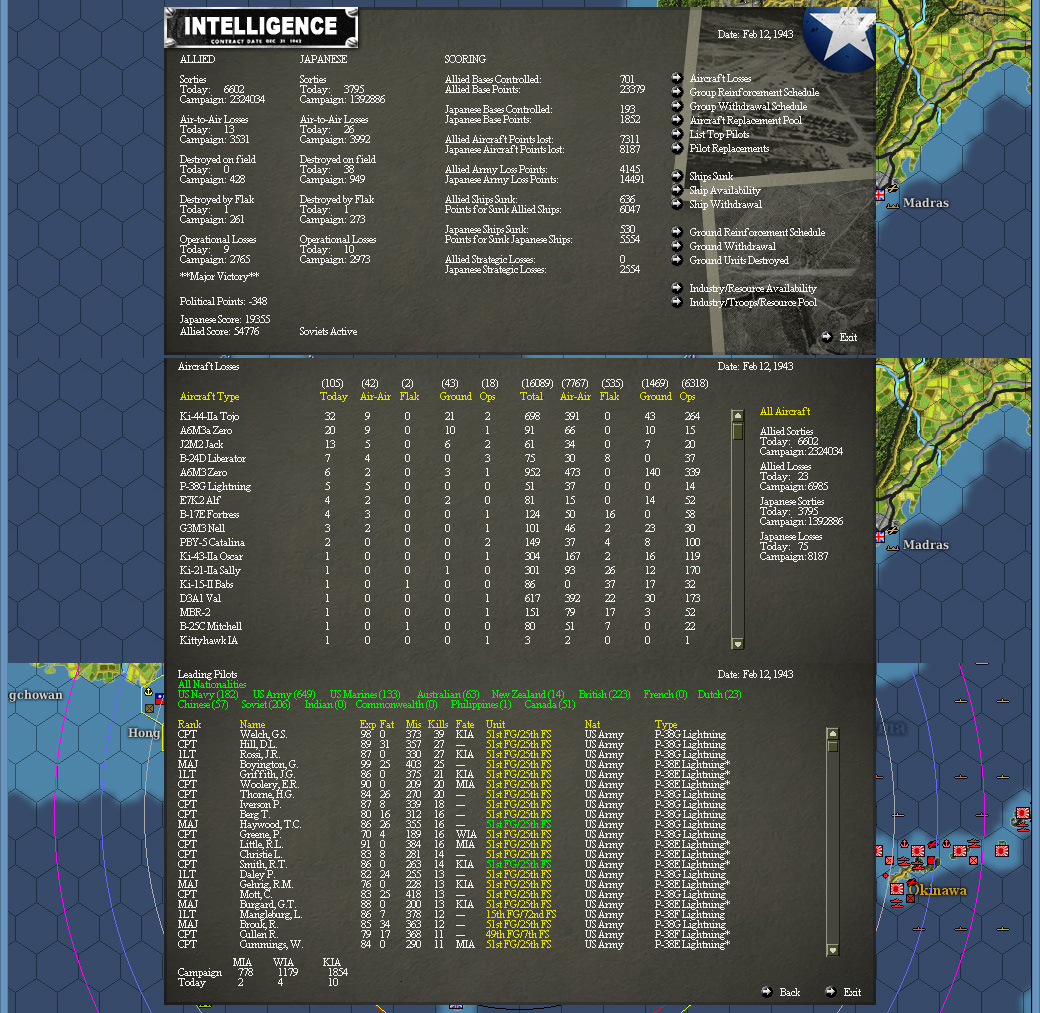Click the Exit arrow icon in Leading Pilots panel
The image size is (1040, 1013).
830,991
